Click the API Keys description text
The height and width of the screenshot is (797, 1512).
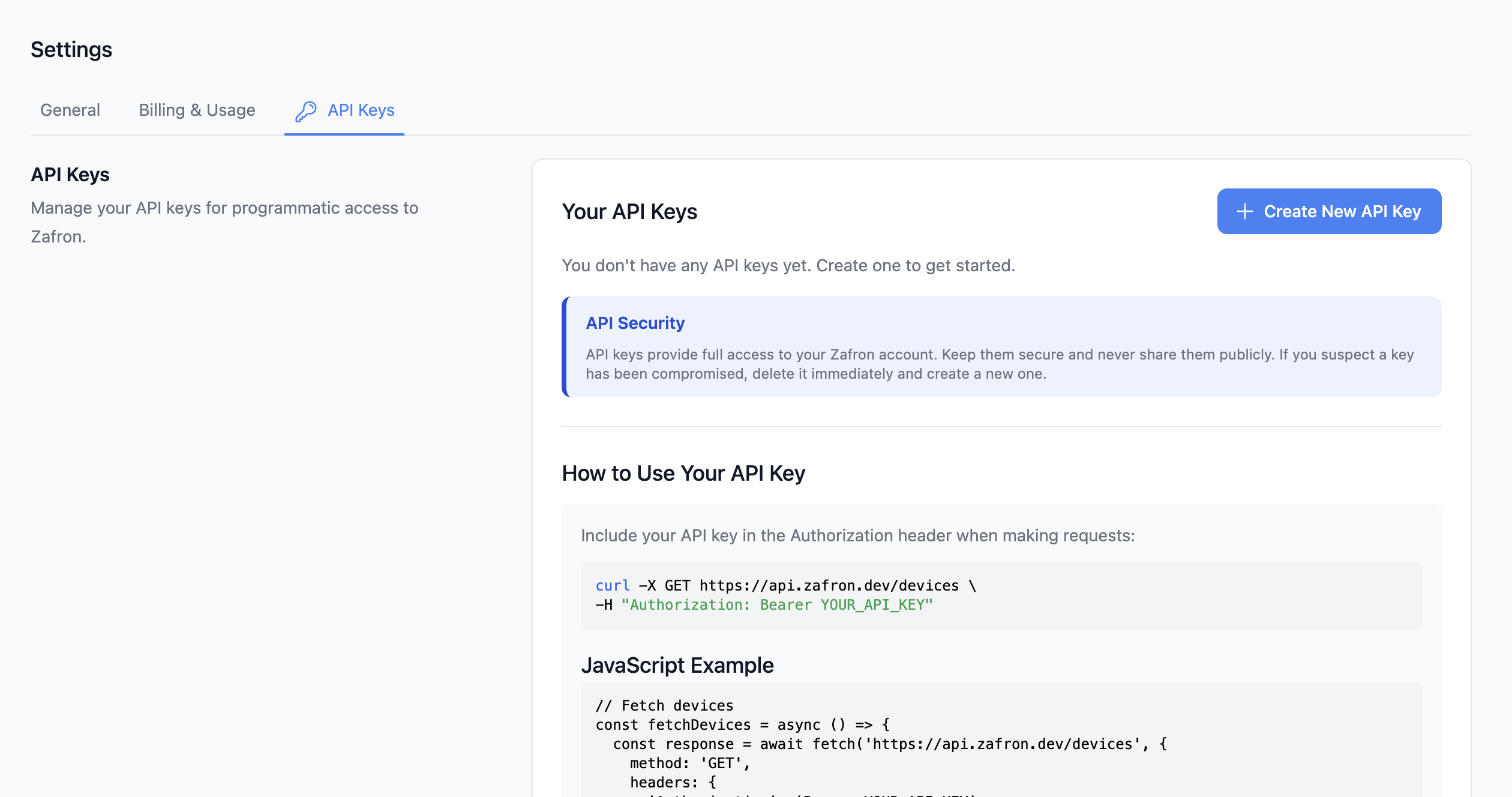point(224,222)
